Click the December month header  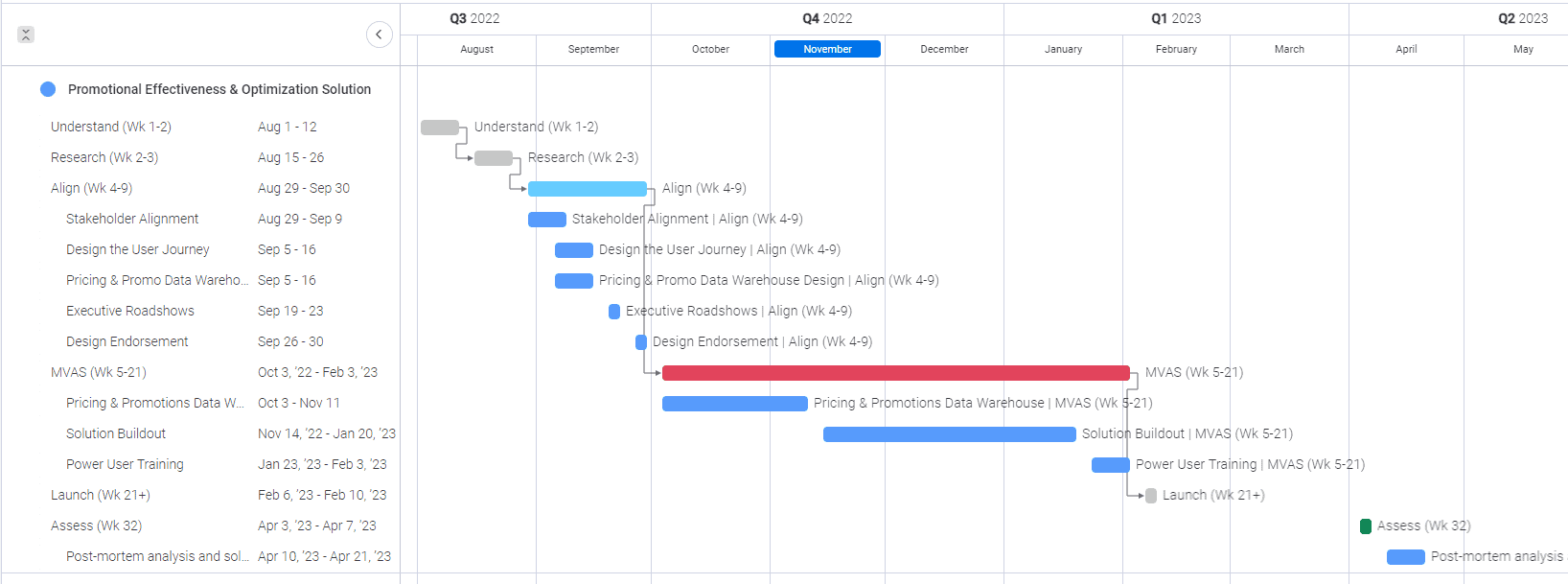point(944,49)
